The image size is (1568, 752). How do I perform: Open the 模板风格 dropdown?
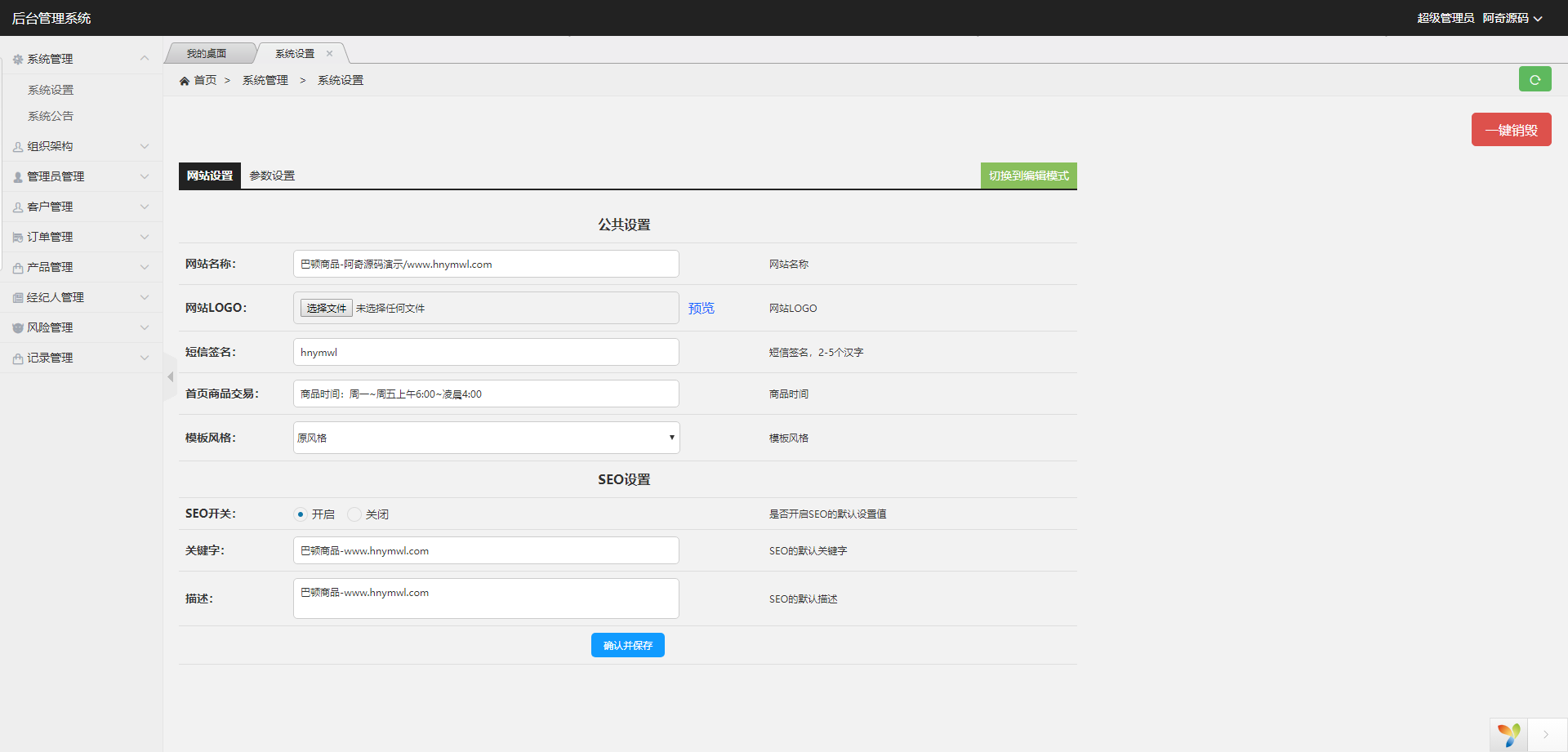(x=486, y=438)
